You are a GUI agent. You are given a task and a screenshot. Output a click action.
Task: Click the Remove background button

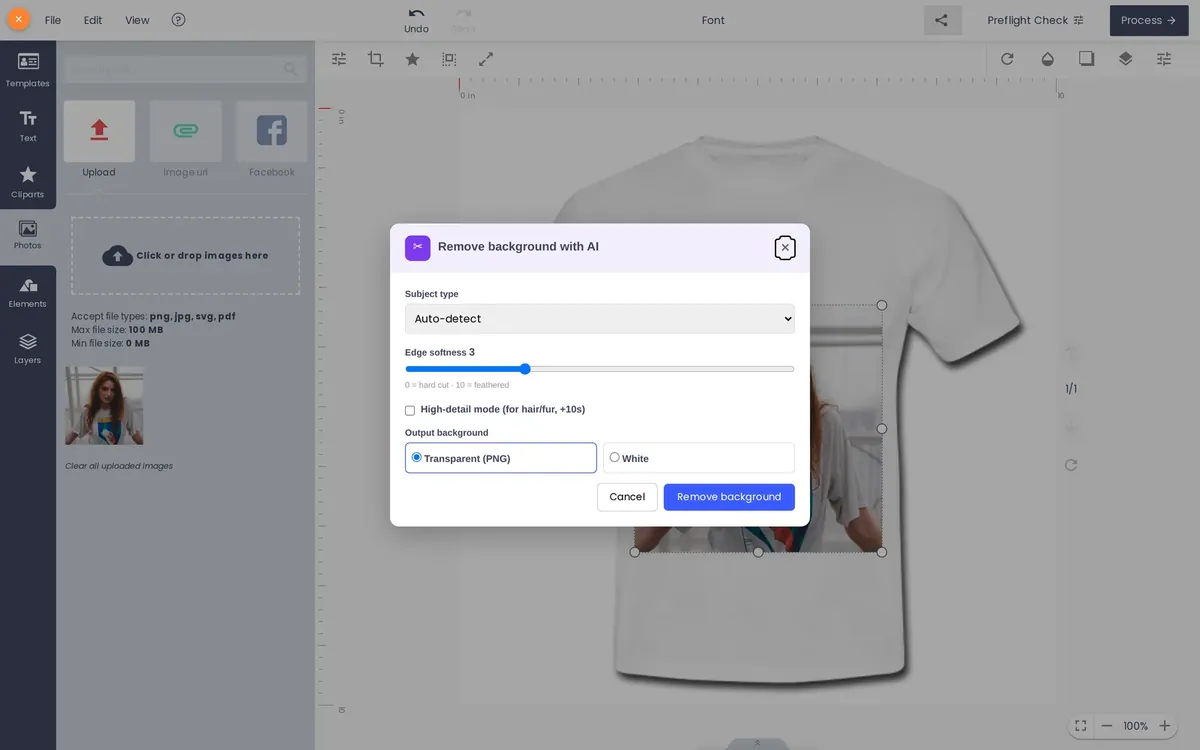729,497
